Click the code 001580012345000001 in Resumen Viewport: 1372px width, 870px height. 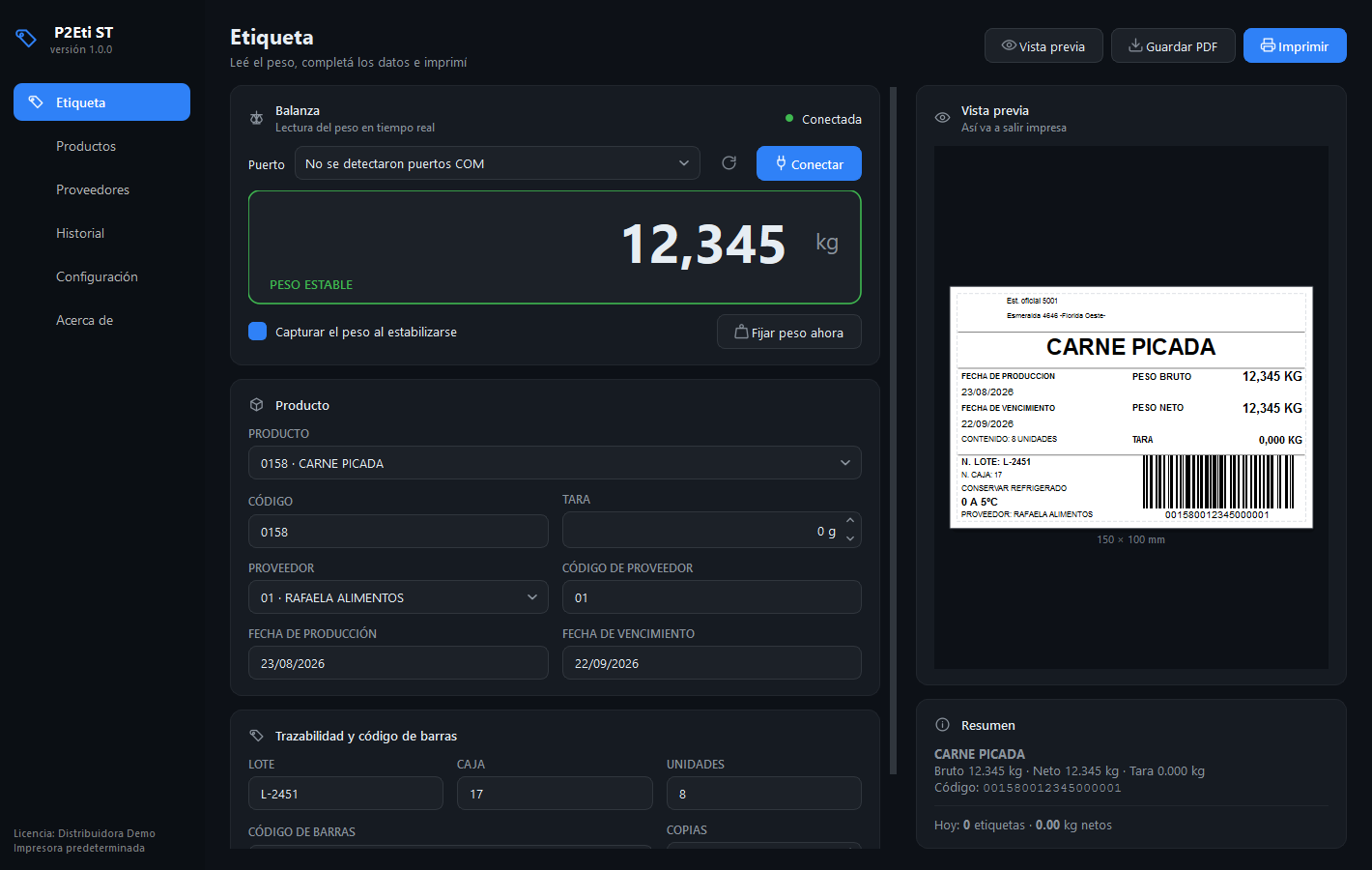(1052, 788)
